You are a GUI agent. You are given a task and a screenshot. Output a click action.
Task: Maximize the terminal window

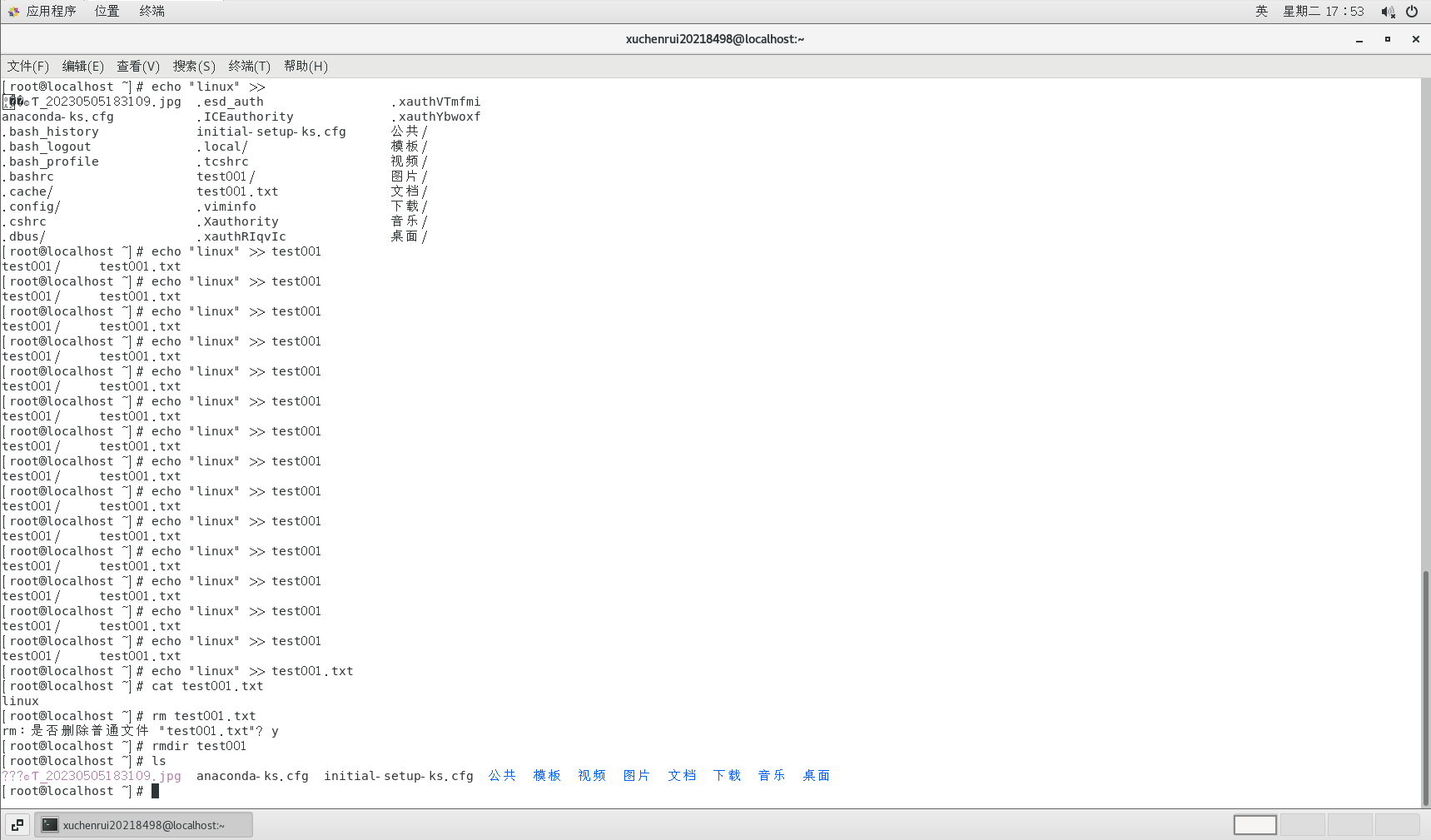(1388, 39)
